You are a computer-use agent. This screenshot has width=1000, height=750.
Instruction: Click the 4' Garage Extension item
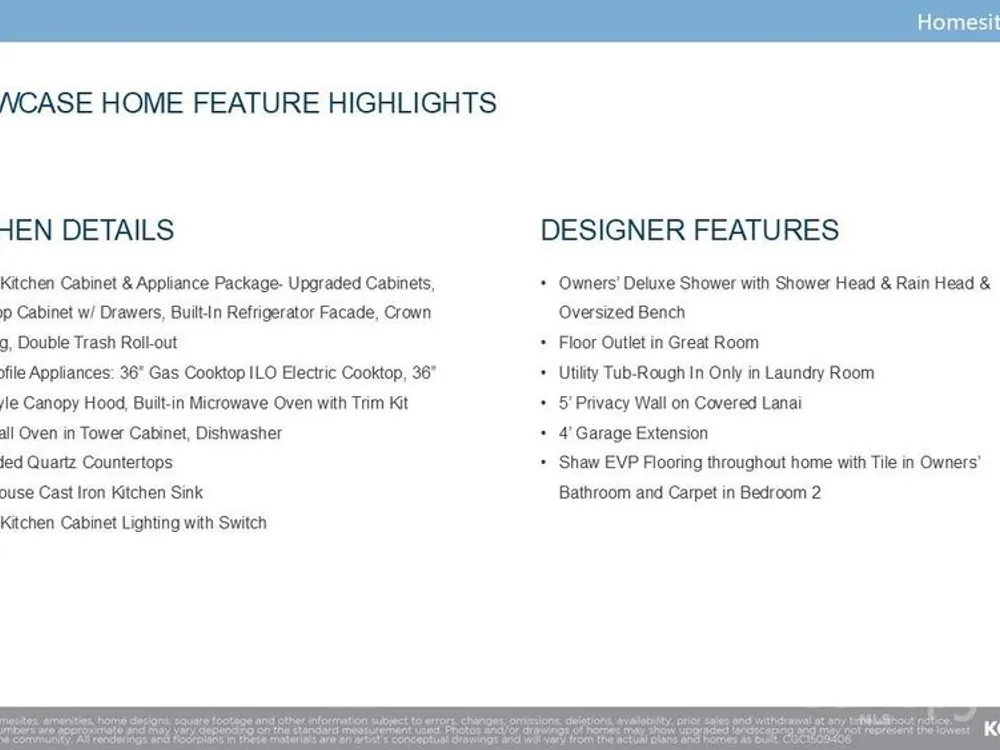point(633,433)
